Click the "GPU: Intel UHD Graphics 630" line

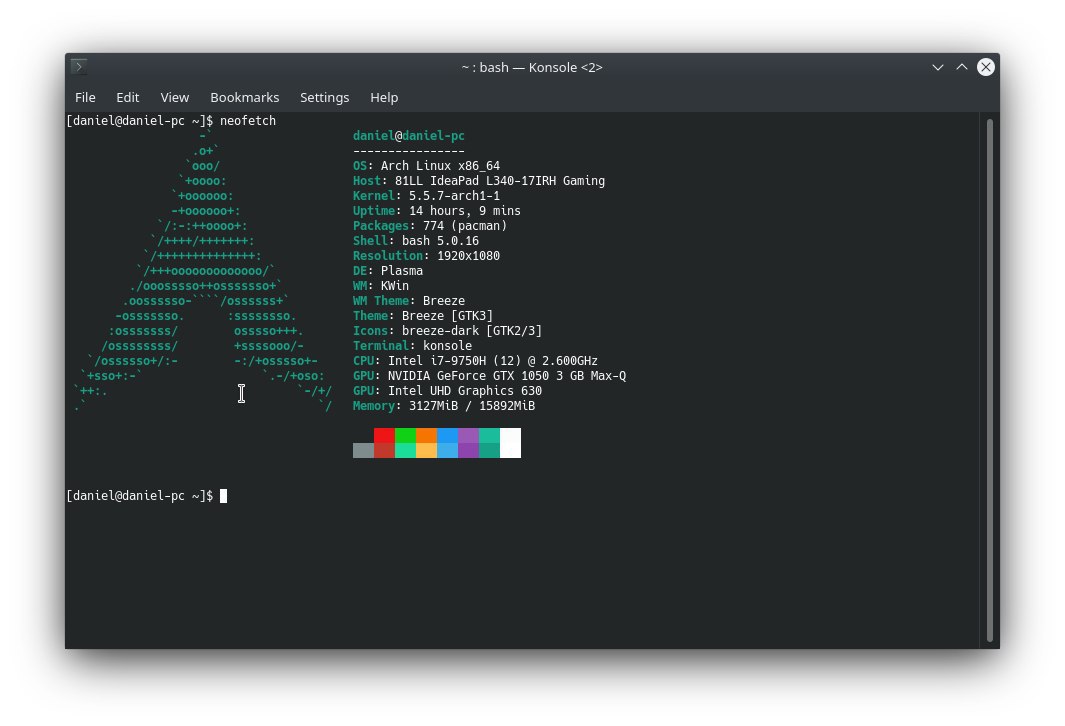(448, 391)
